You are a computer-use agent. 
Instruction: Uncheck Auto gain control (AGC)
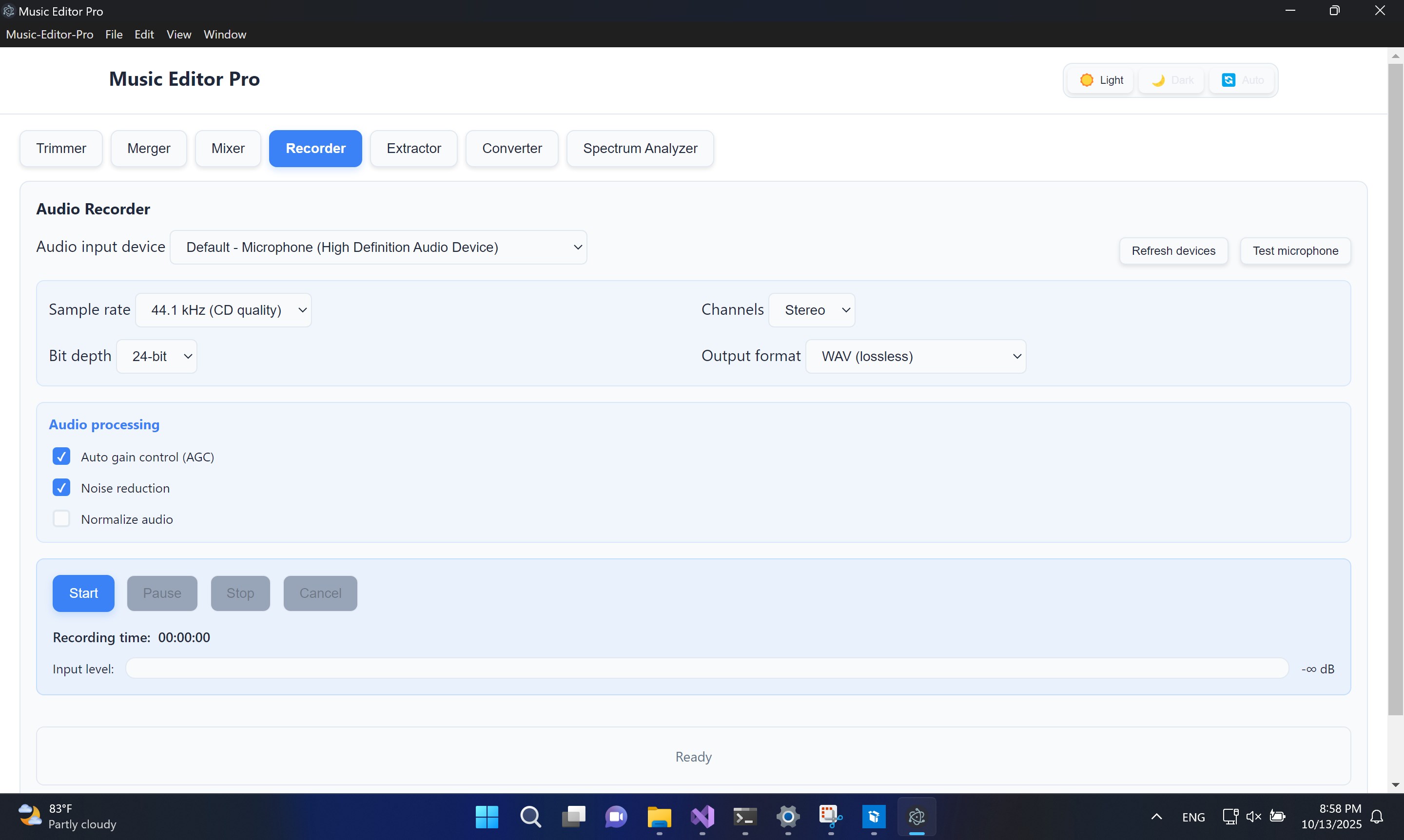coord(61,456)
